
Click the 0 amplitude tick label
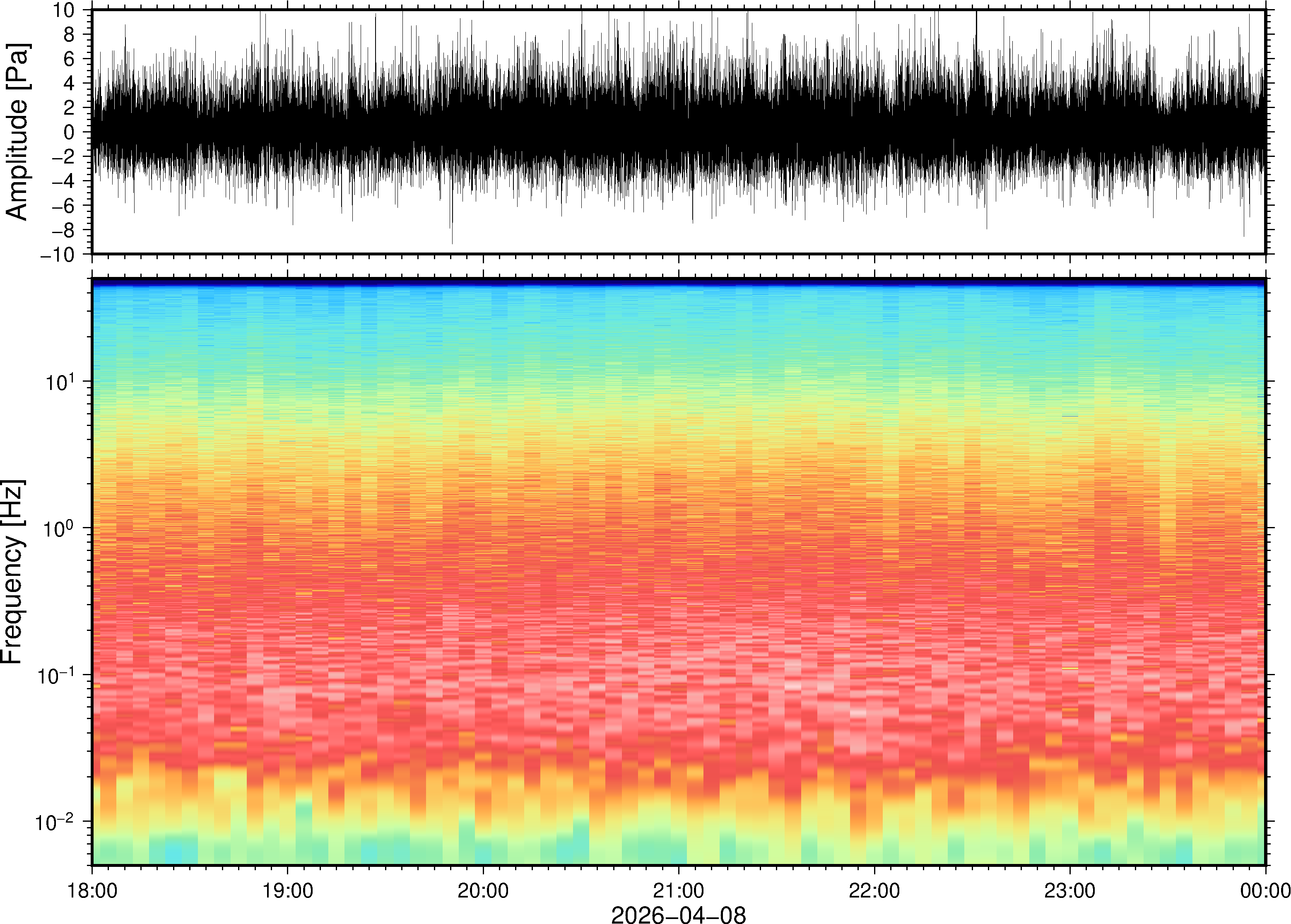tap(69, 132)
